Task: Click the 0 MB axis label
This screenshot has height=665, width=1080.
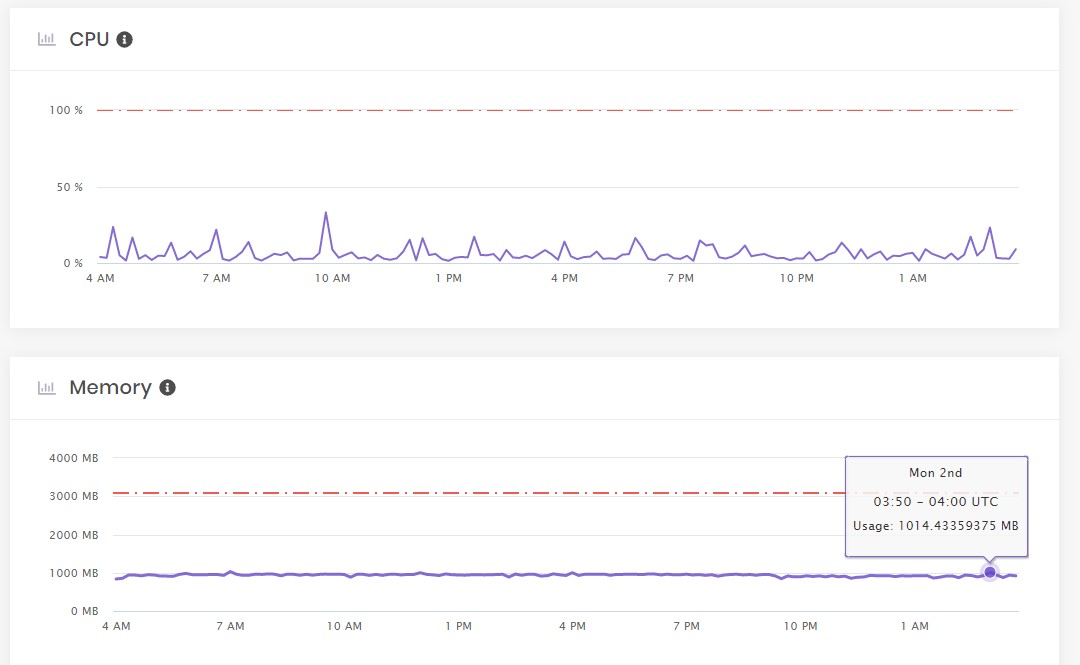Action: [85, 611]
